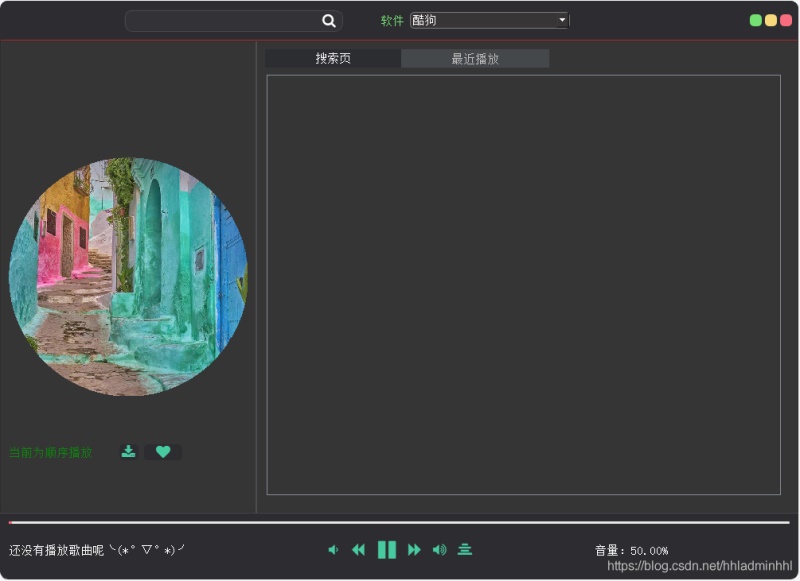Viewport: 800px width, 581px height.
Task: Switch to the 搜索页 tab
Action: (x=332, y=58)
